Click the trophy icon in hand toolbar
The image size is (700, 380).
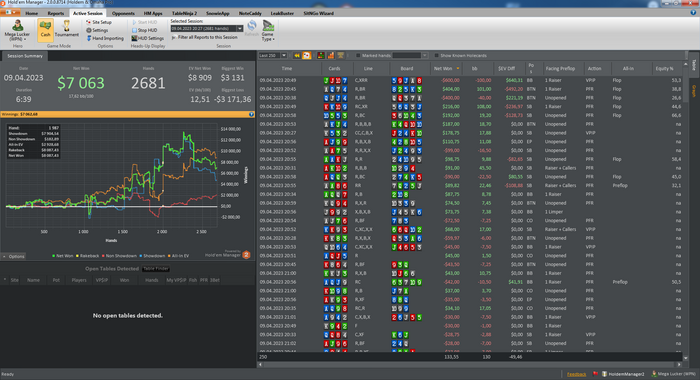pyautogui.click(x=341, y=55)
